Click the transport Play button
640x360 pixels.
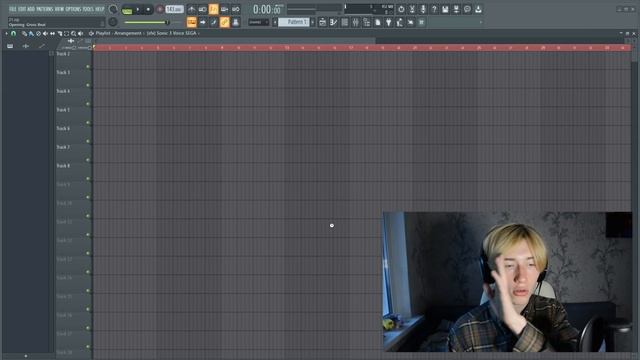(138, 9)
